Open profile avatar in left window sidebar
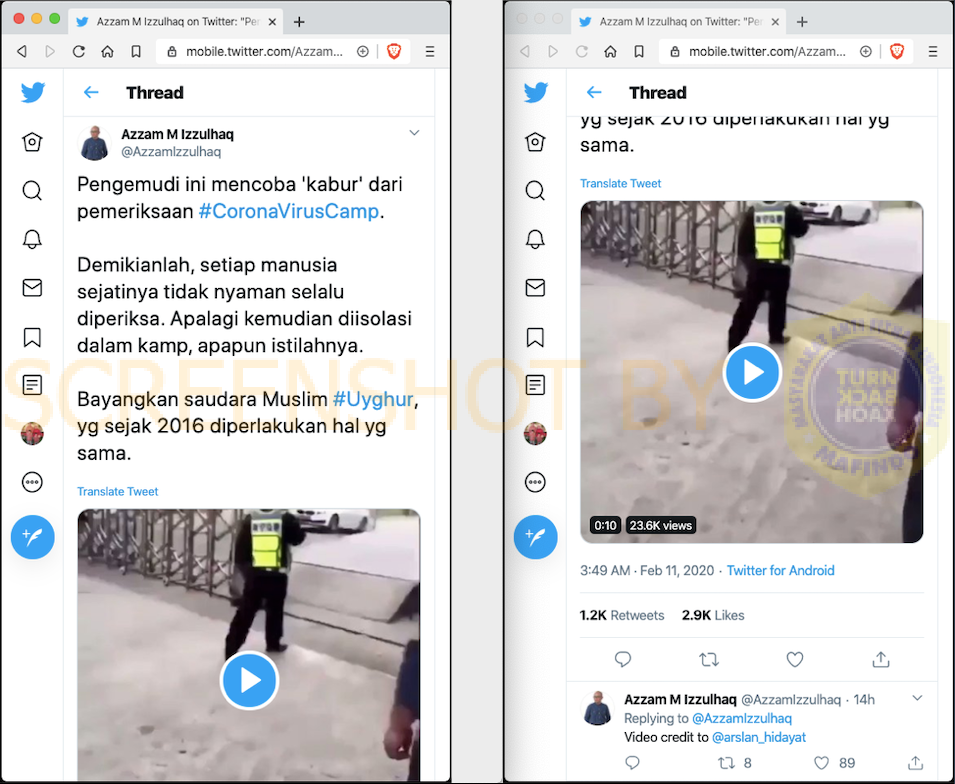 [x=32, y=434]
